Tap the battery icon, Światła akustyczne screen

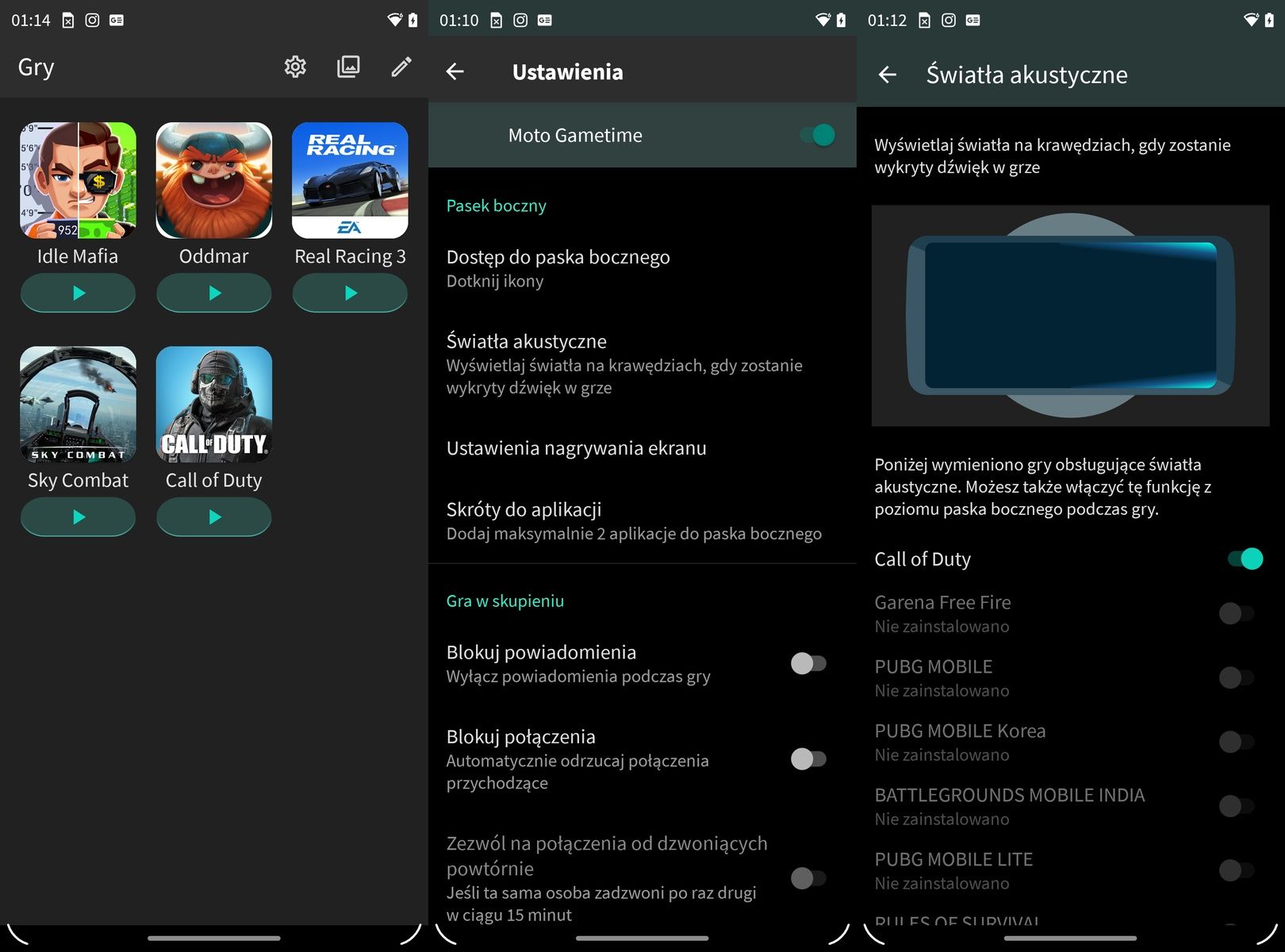pyautogui.click(x=1270, y=21)
